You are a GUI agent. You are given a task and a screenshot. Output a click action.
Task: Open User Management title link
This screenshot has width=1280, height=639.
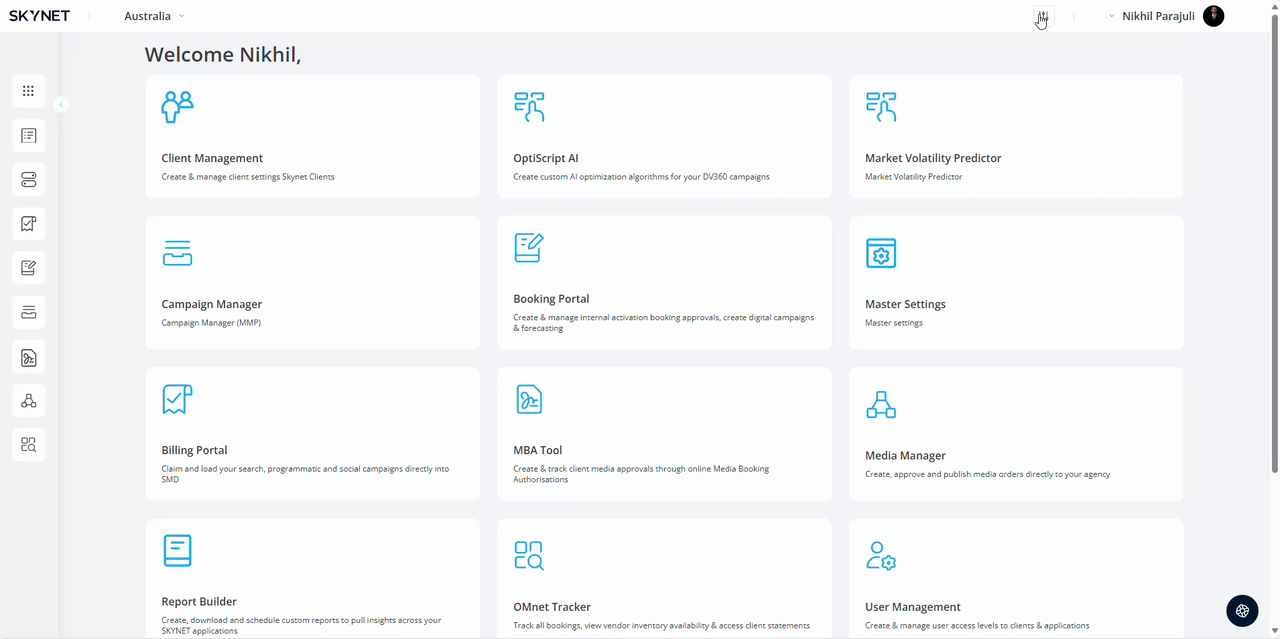click(x=913, y=607)
